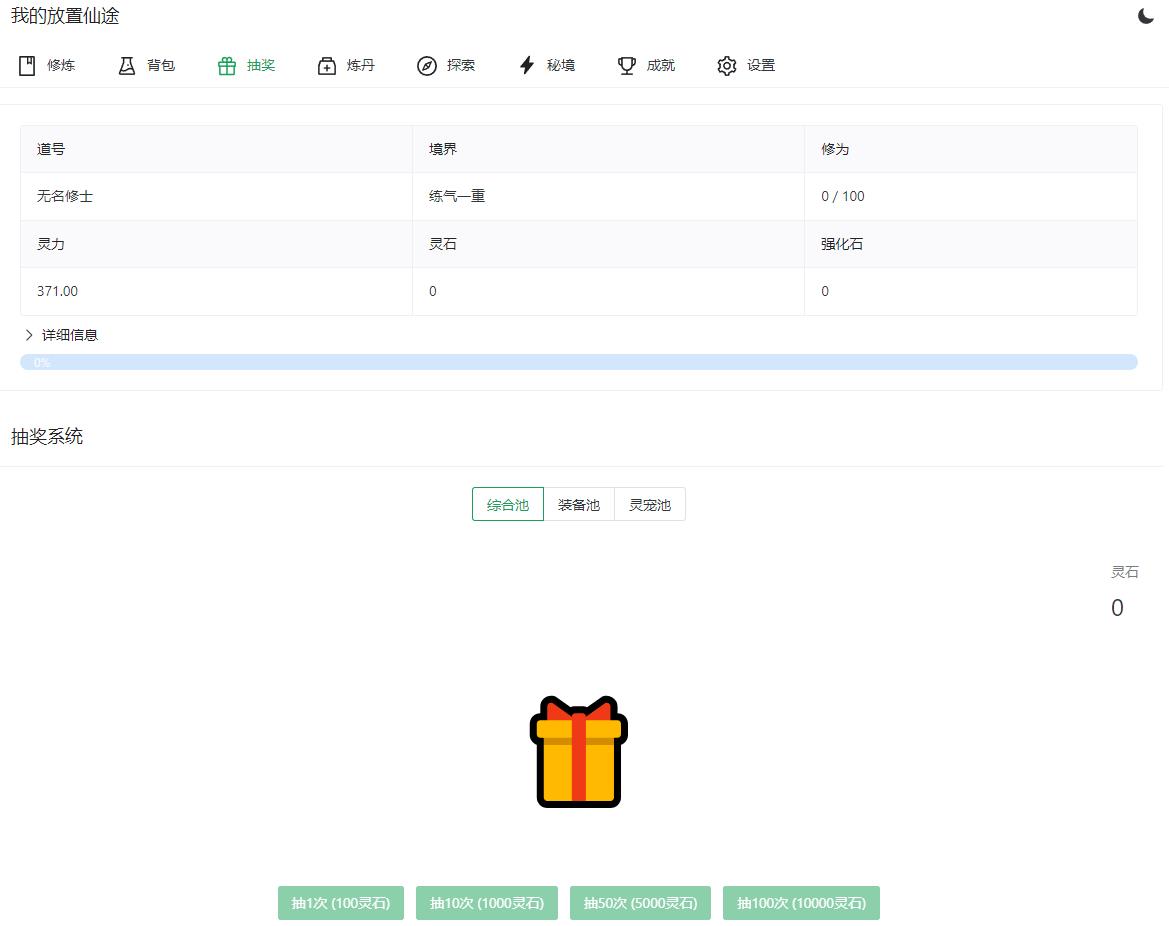Click the cultivation progress bar
This screenshot has width=1169, height=926.
pos(579,362)
